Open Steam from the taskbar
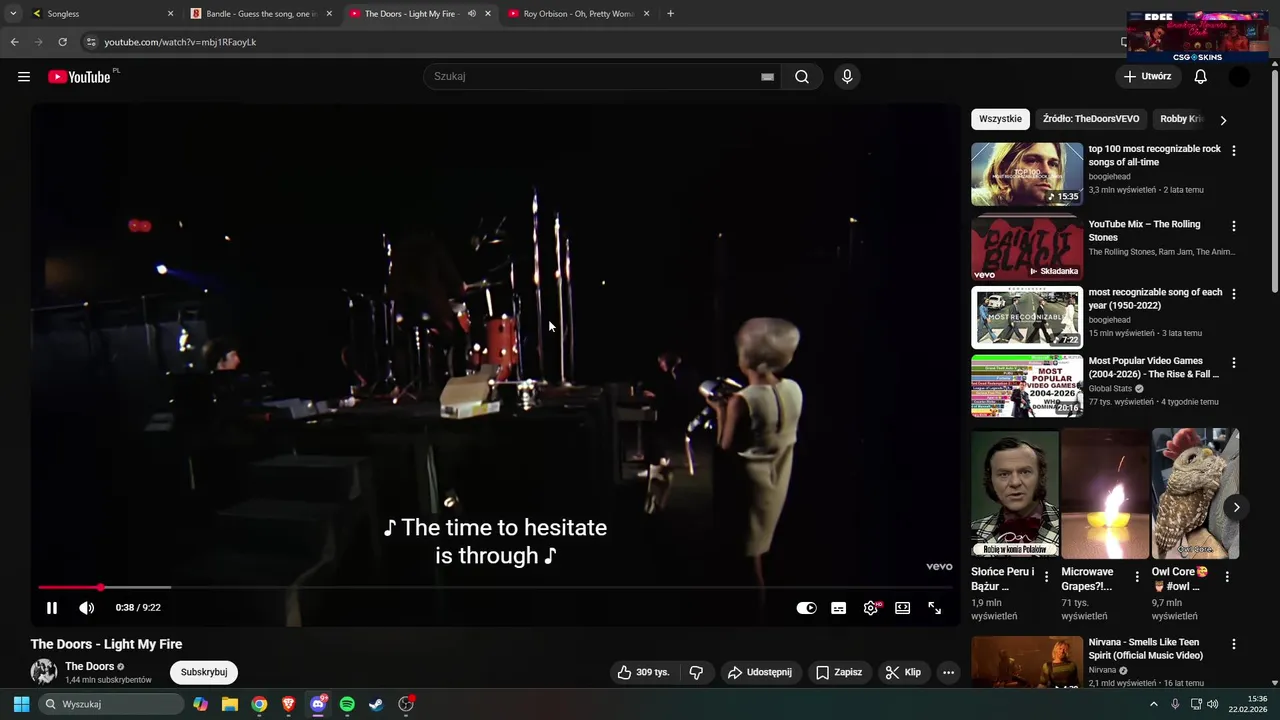This screenshot has width=1280, height=720. tap(376, 704)
